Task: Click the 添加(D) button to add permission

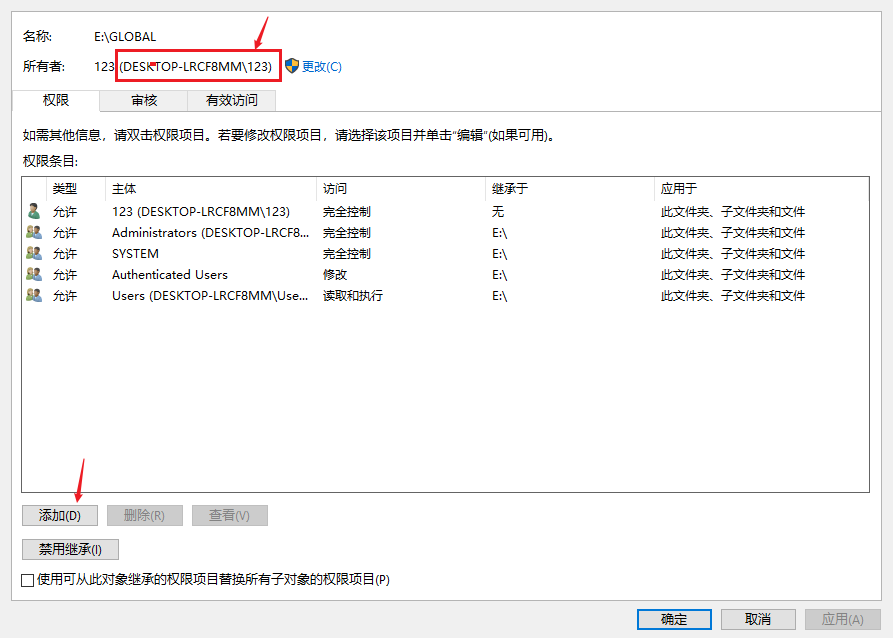Action: (59, 515)
